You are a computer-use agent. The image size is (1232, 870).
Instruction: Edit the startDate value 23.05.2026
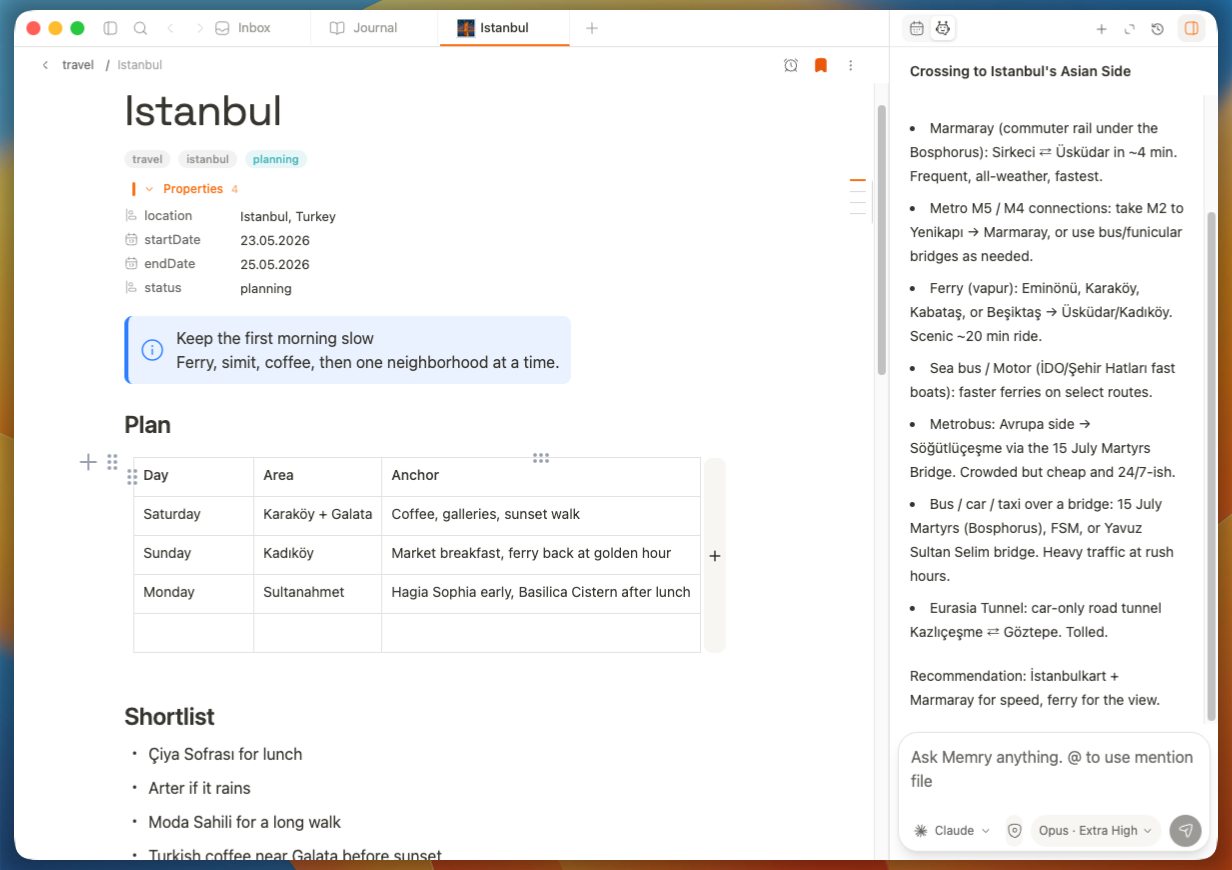click(x=275, y=240)
